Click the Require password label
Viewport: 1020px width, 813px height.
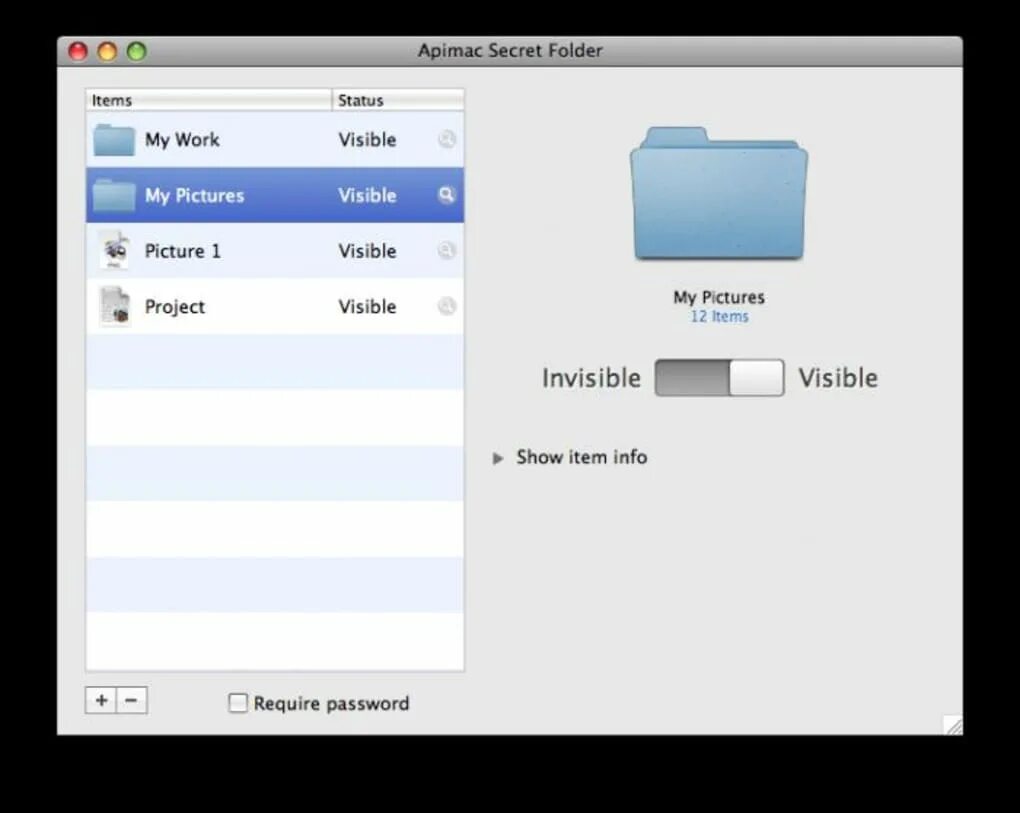click(332, 704)
